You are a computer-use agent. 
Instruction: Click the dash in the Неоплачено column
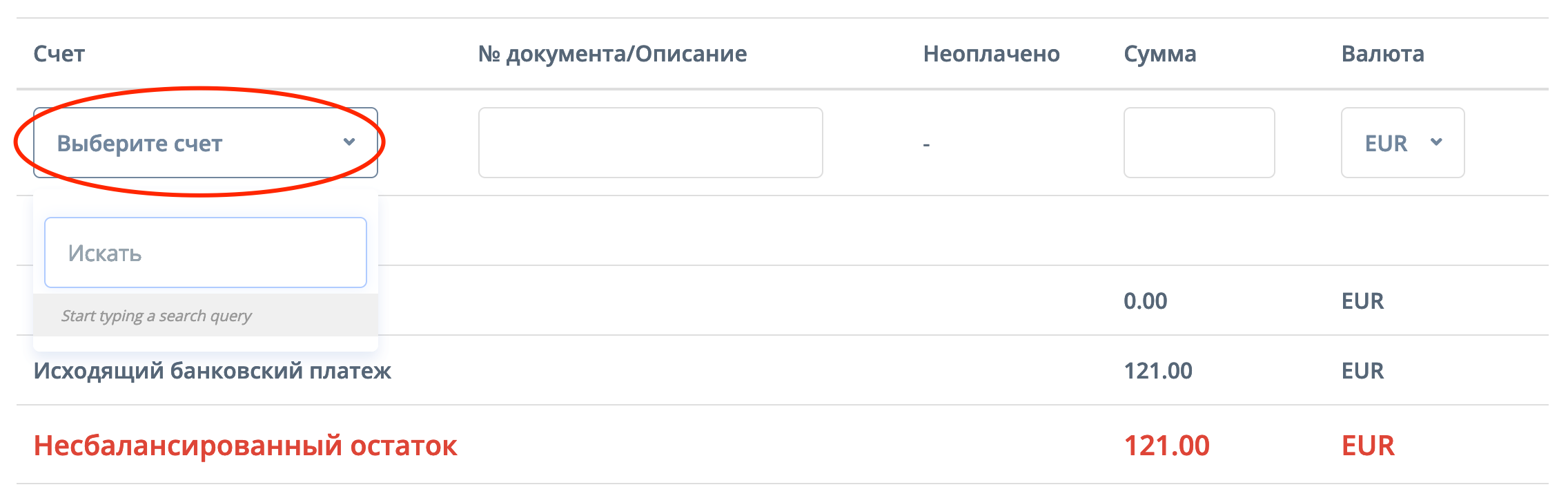(926, 144)
